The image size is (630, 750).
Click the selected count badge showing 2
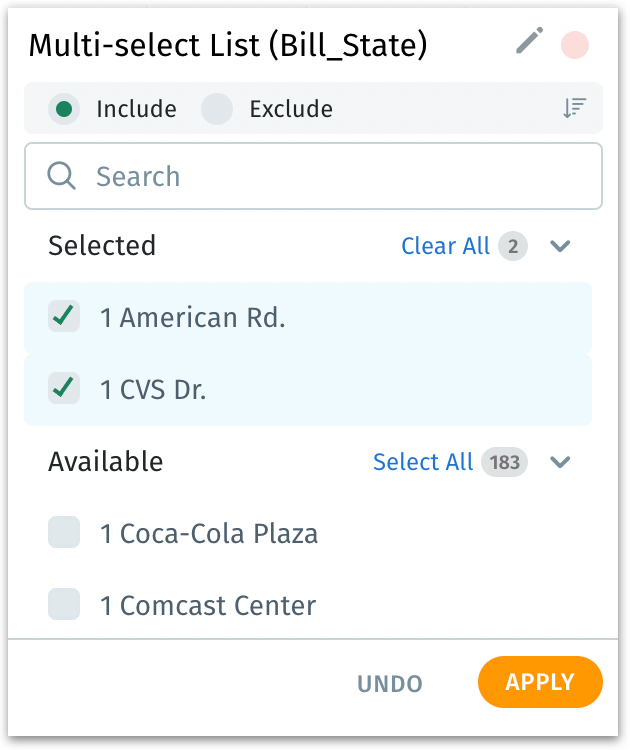click(x=513, y=246)
